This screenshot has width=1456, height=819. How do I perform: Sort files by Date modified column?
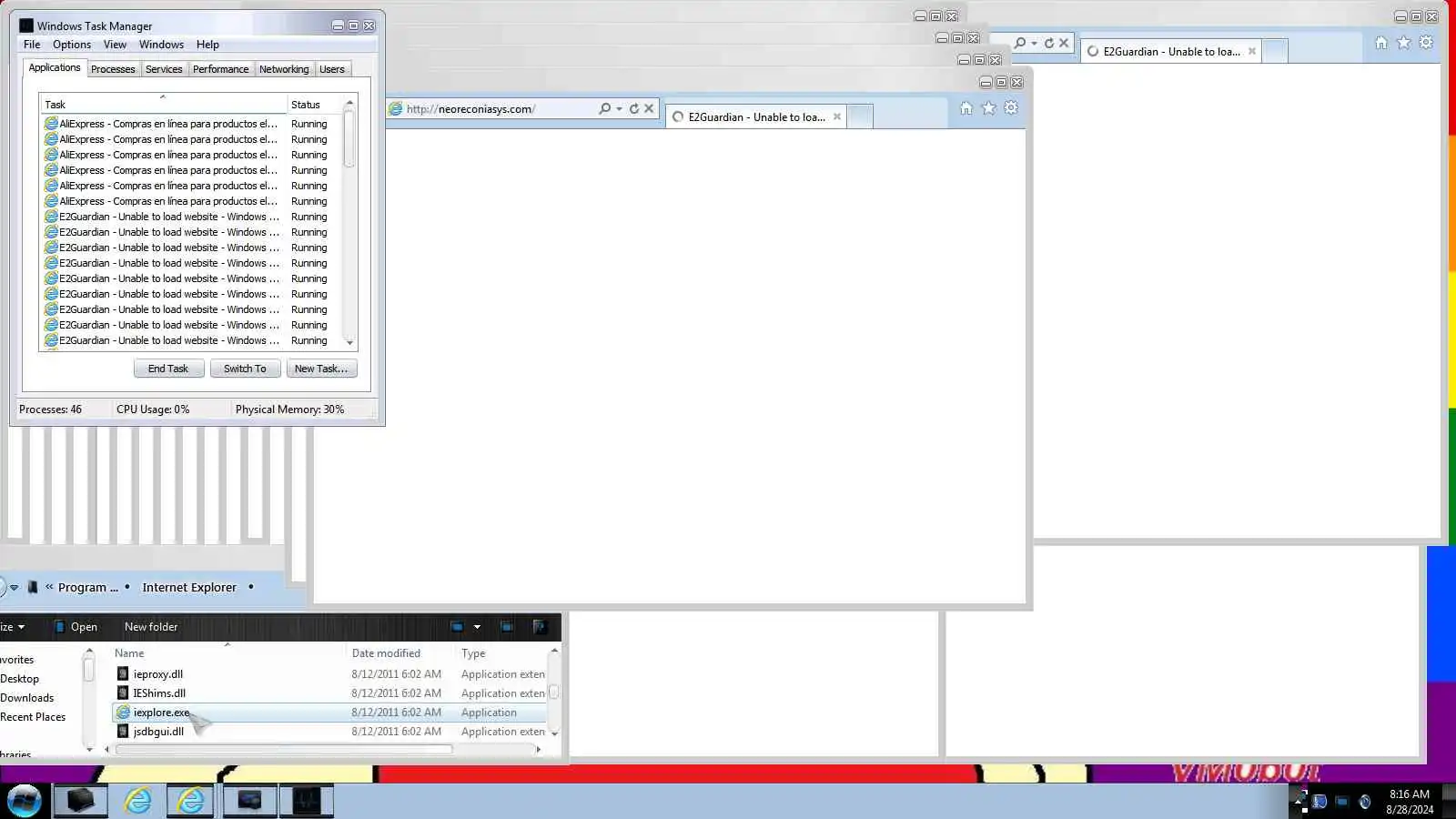(x=400, y=653)
